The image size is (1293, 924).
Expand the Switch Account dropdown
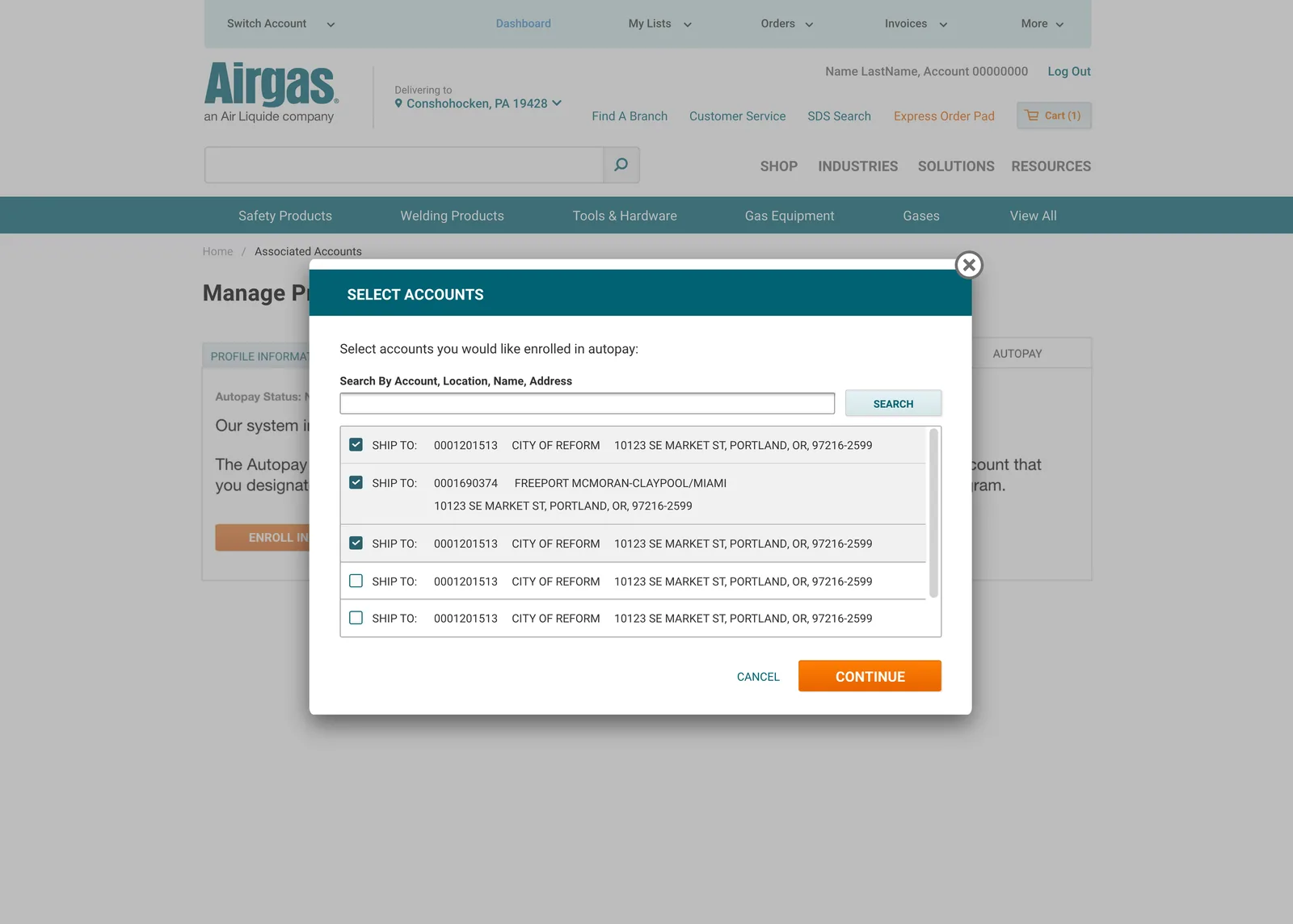pyautogui.click(x=280, y=23)
